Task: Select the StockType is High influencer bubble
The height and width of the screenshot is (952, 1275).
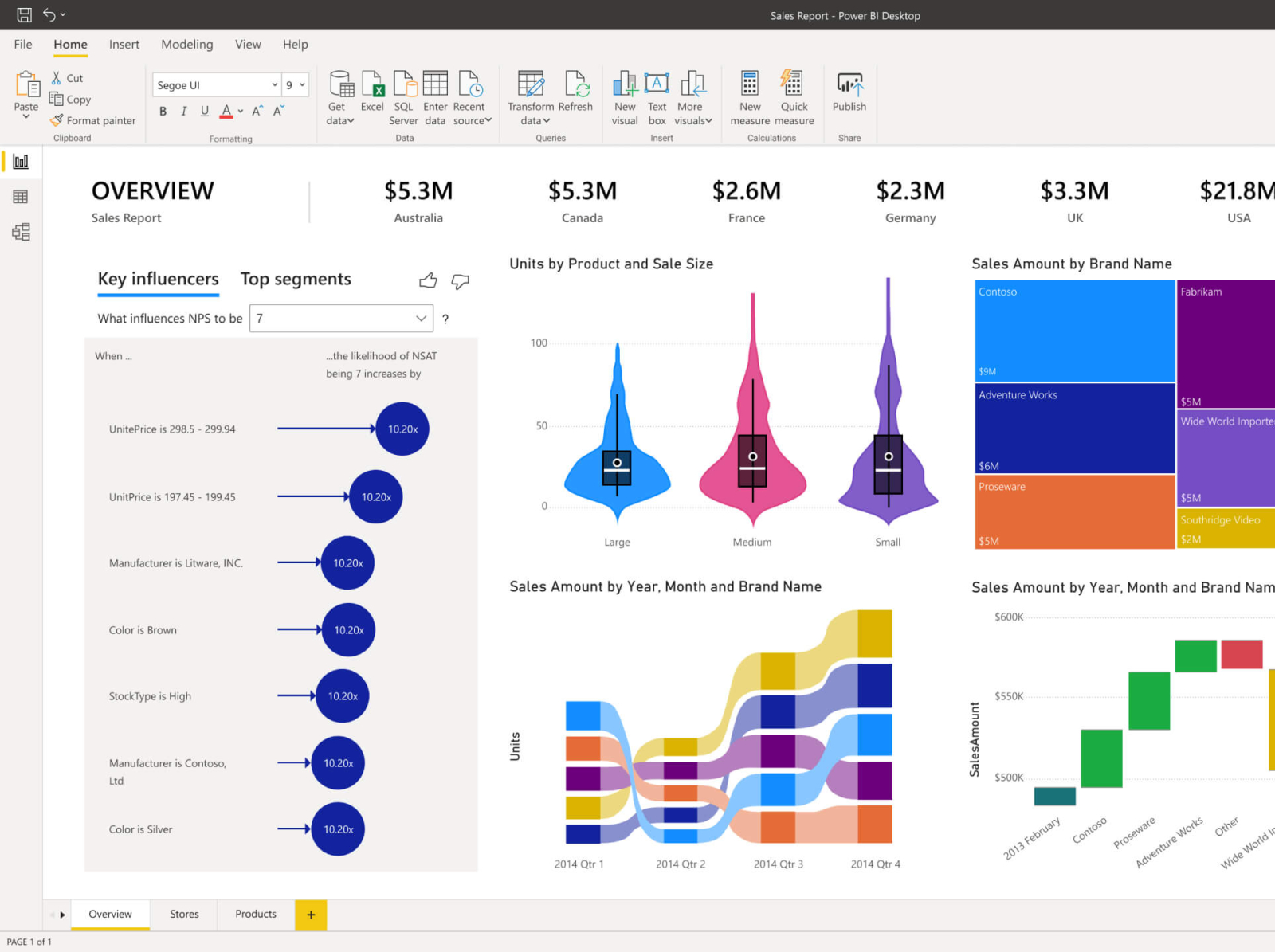Action: point(343,695)
